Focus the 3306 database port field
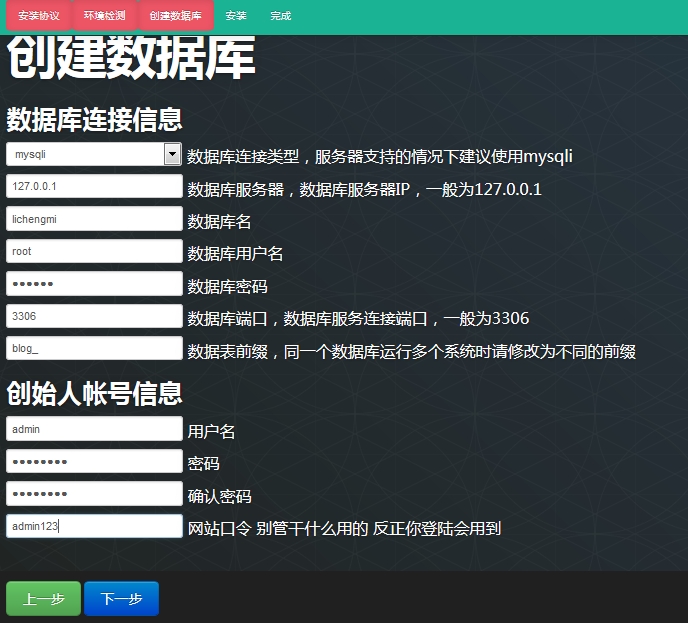This screenshot has width=688, height=623. point(94,317)
